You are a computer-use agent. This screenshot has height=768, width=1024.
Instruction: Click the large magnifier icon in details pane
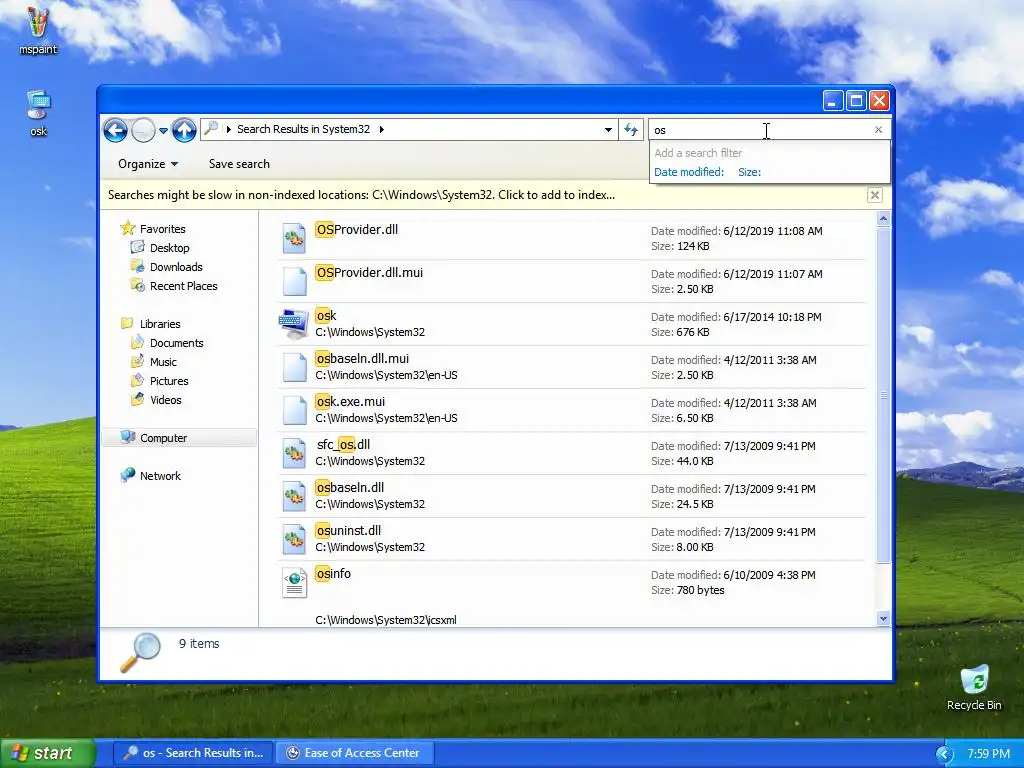point(140,652)
